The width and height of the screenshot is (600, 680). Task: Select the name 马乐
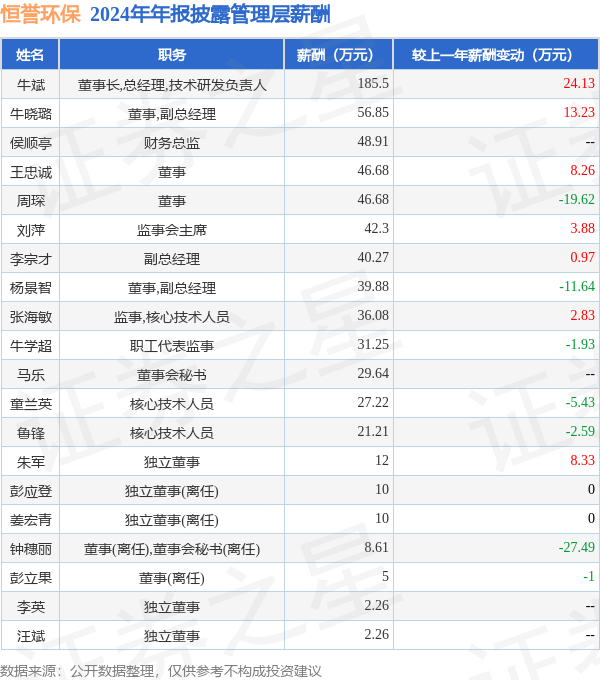click(x=30, y=375)
